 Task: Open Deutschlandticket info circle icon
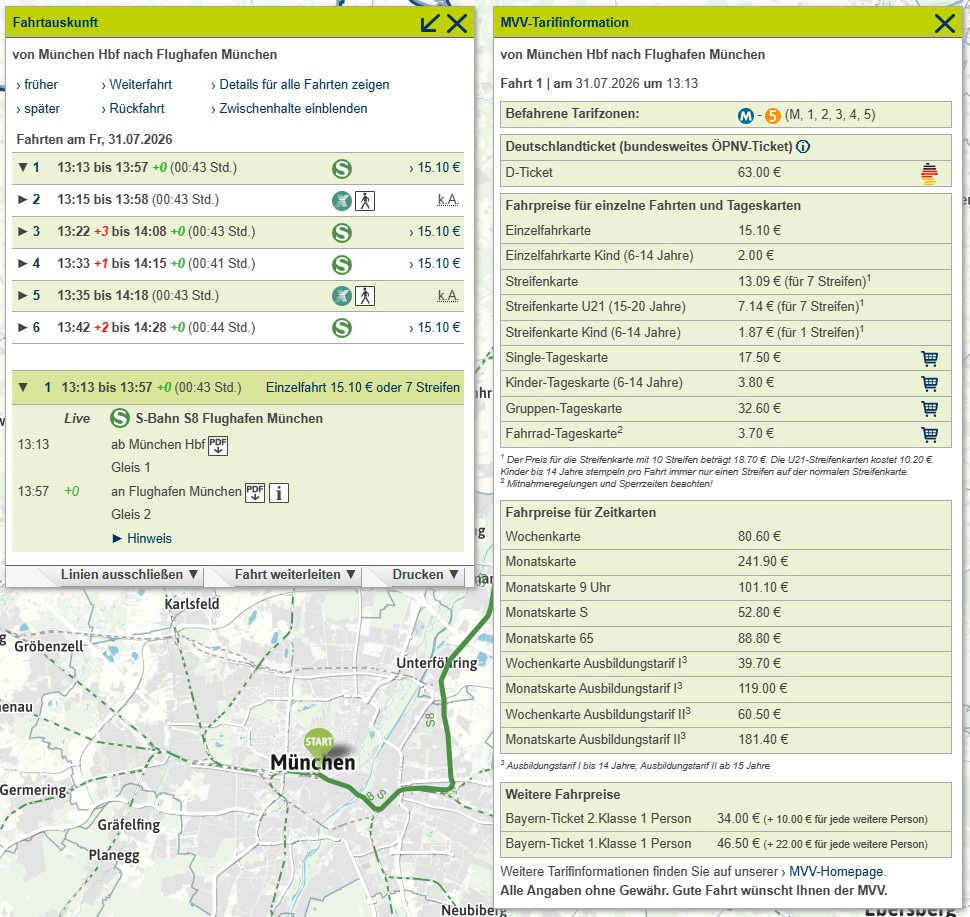[803, 147]
